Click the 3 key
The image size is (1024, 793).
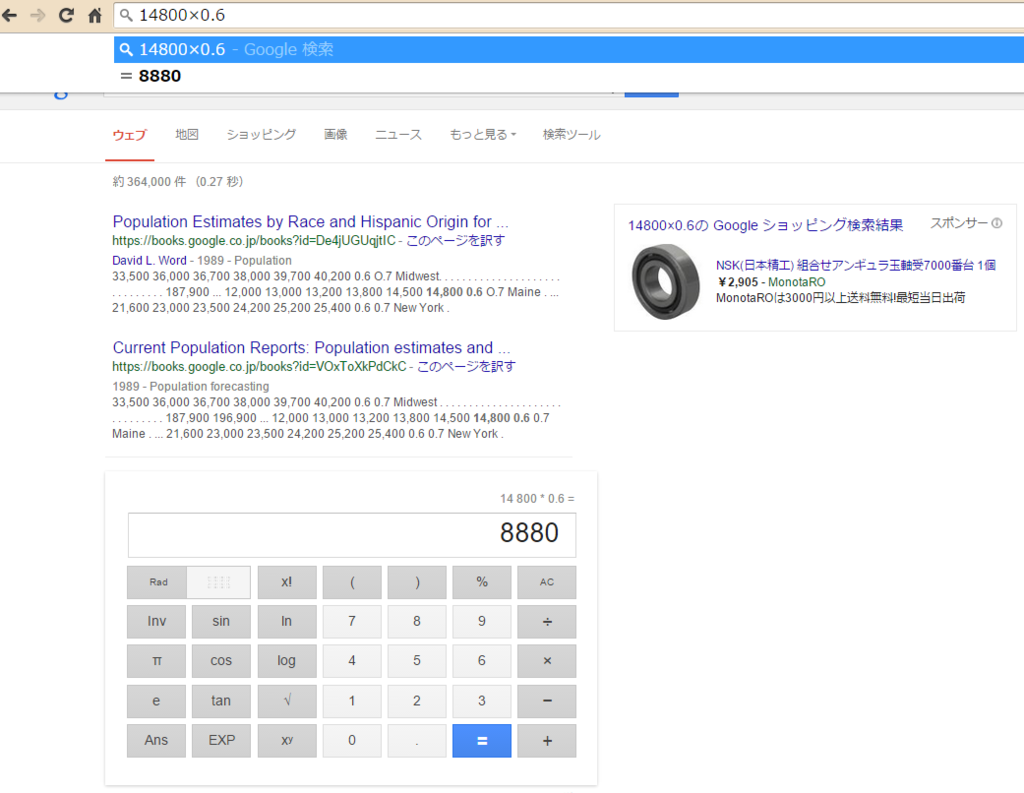482,701
